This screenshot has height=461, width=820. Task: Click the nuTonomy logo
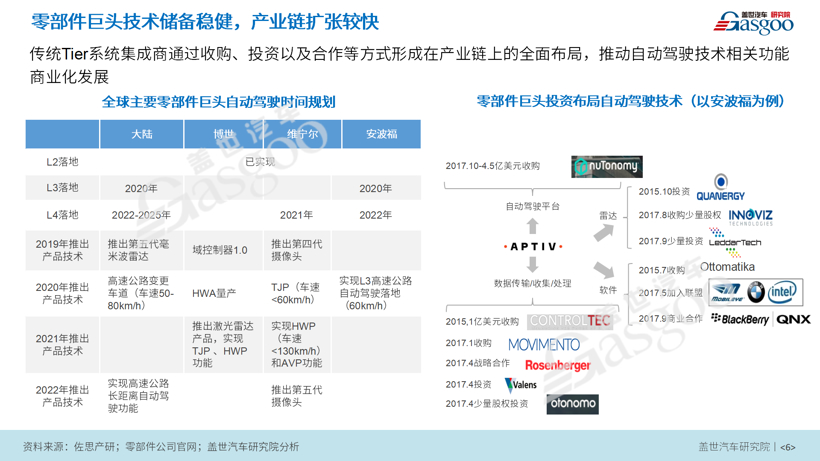[x=607, y=167]
